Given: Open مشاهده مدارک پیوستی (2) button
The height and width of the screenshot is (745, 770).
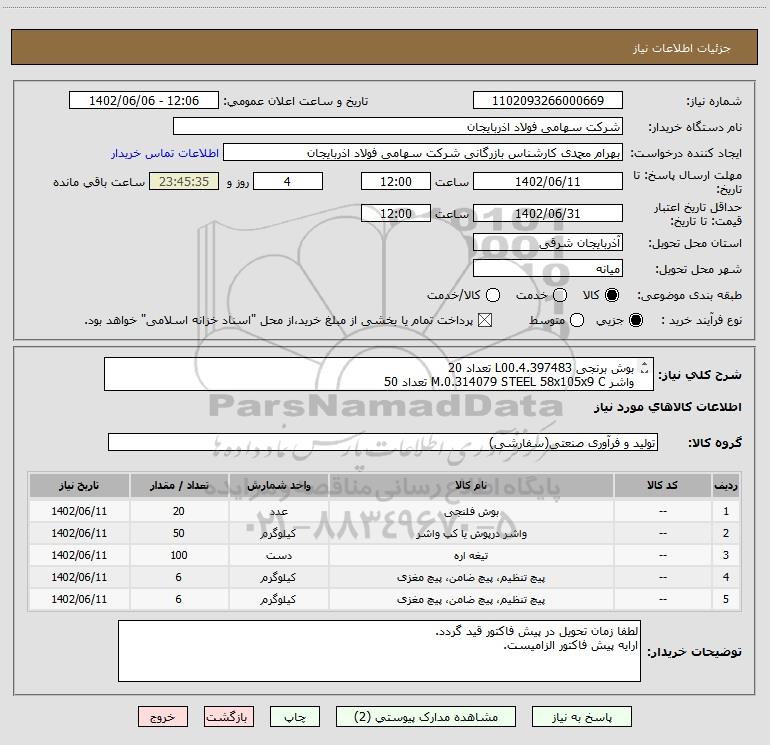Looking at the screenshot, I should tap(426, 717).
